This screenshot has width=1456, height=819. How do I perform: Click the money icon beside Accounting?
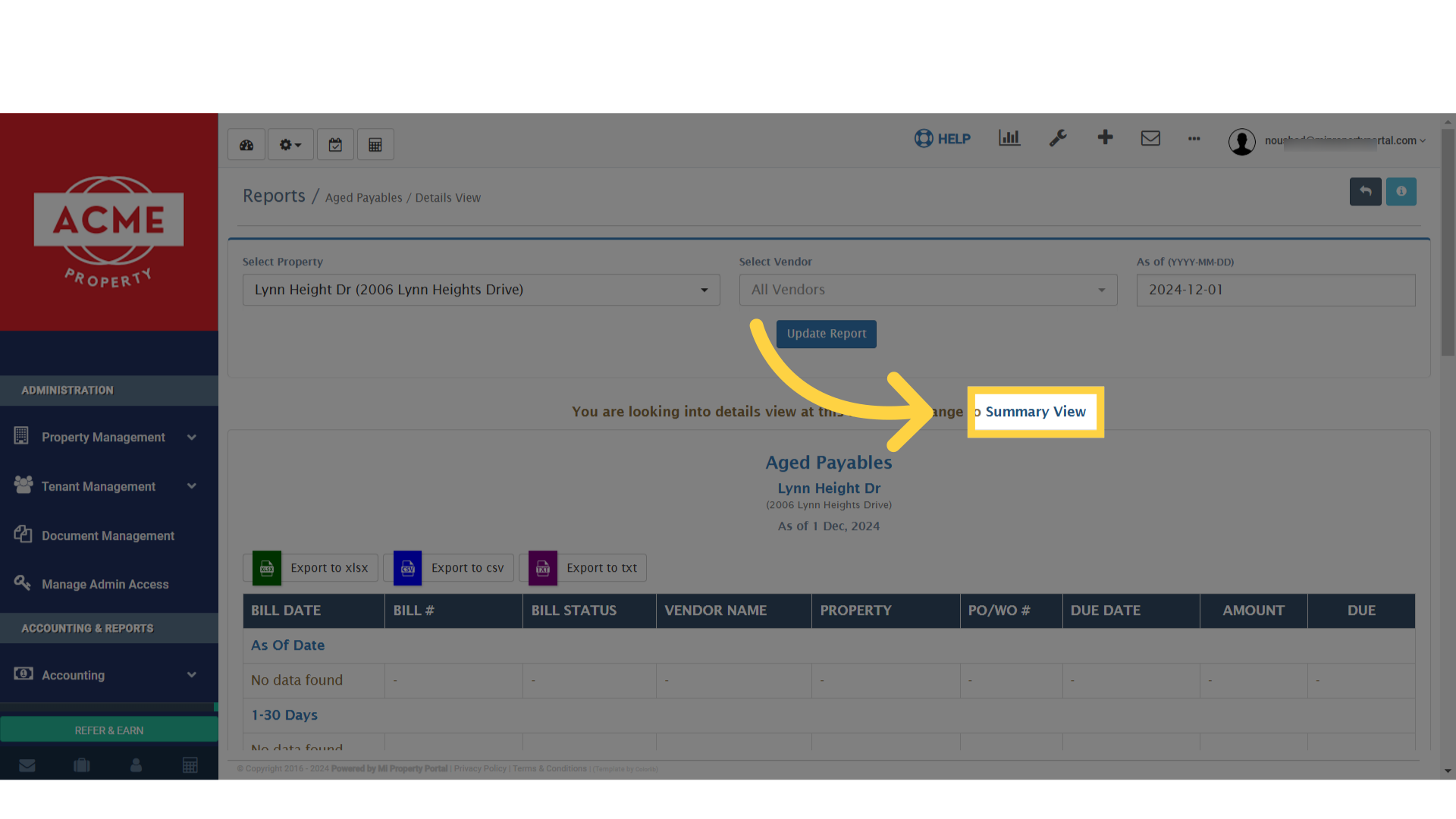(x=24, y=673)
